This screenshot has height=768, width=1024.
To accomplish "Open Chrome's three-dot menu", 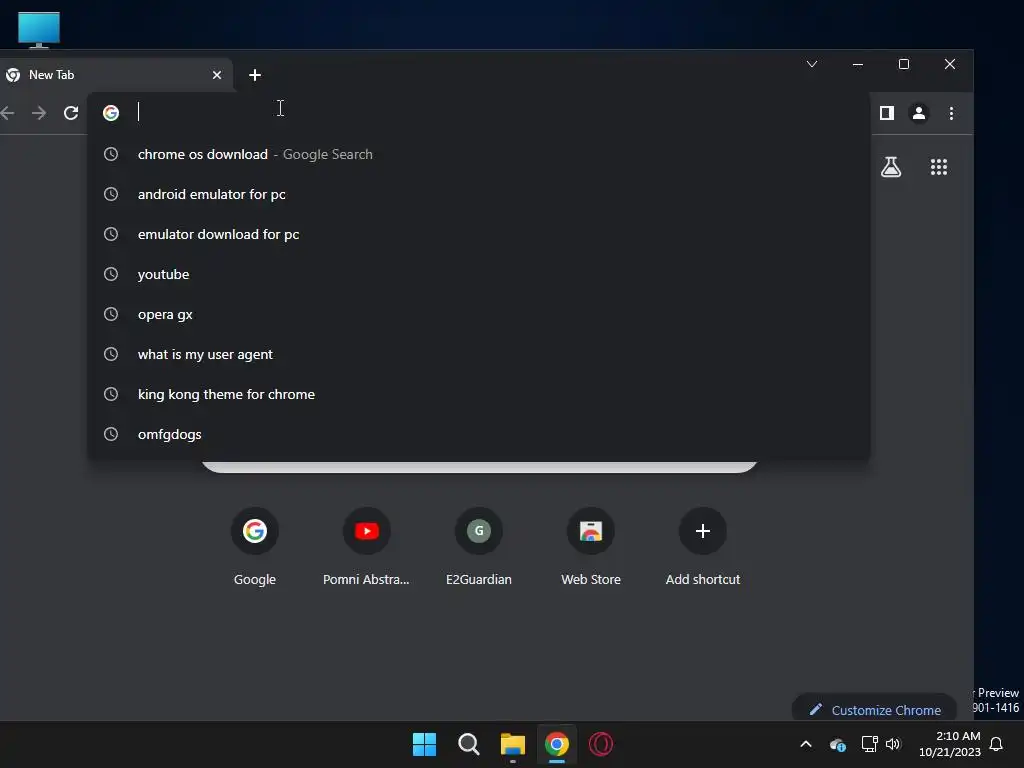I will pyautogui.click(x=951, y=113).
